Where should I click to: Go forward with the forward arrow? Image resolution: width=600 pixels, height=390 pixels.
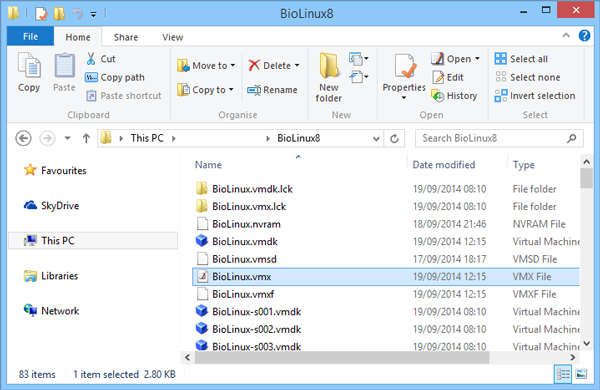click(x=47, y=138)
